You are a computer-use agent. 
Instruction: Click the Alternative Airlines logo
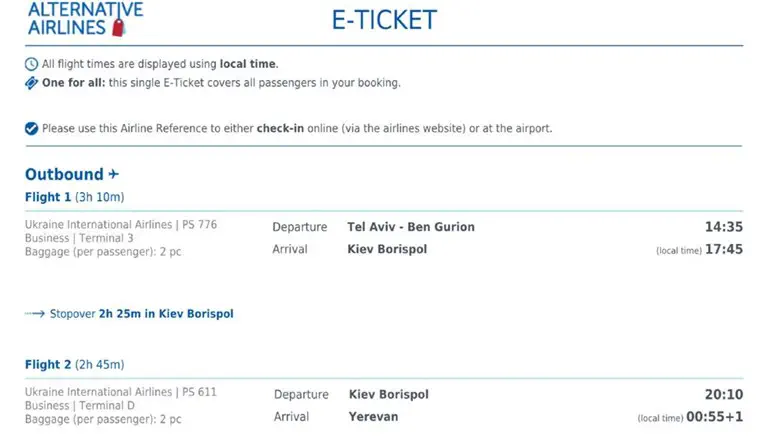(85, 18)
